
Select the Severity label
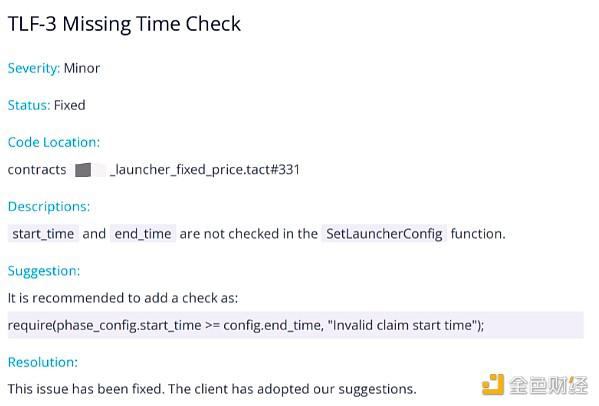pos(34,68)
